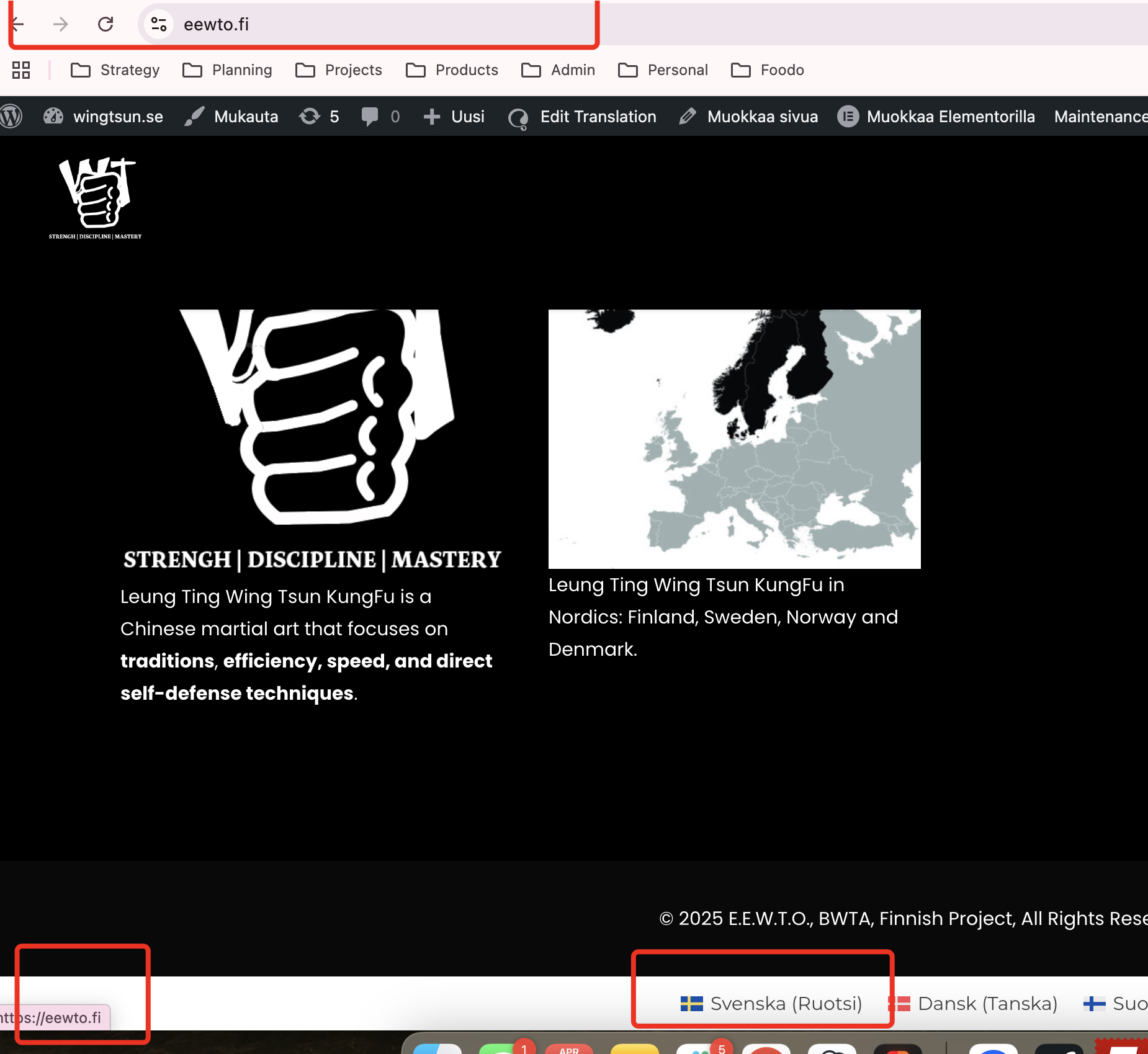This screenshot has width=1148, height=1054.
Task: Open the comments bubble showing 0
Action: (380, 117)
